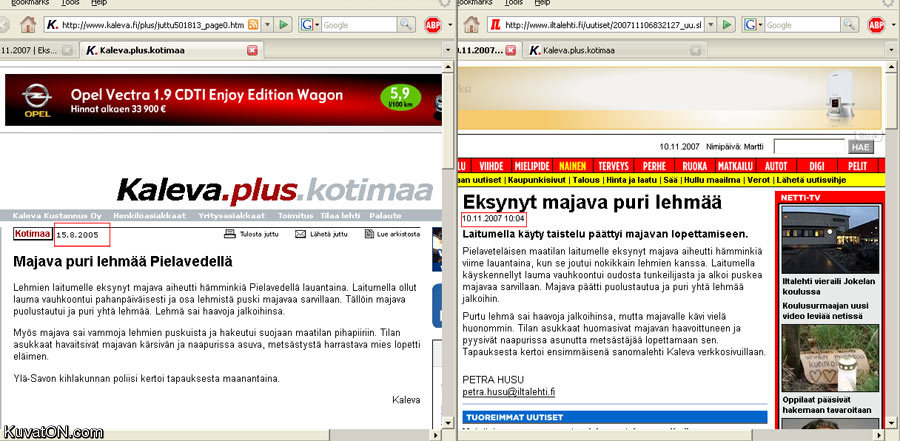900x441 pixels.
Task: Close Kaleva.plus.kotimaa tab in left browser
Action: (x=252, y=51)
